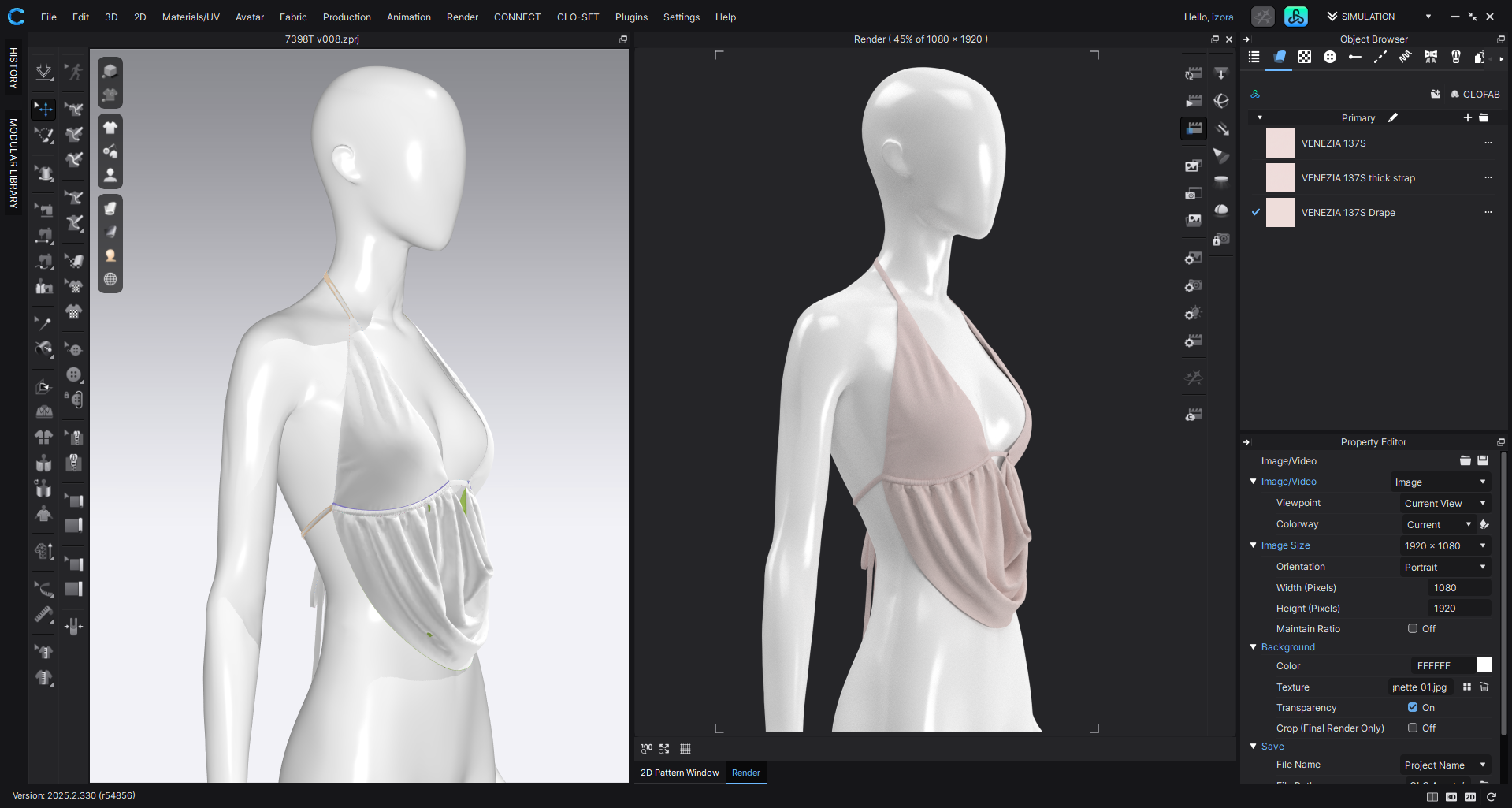Click the spotlight cone icon in render toolbar
This screenshot has height=808, width=1512.
(x=1221, y=155)
